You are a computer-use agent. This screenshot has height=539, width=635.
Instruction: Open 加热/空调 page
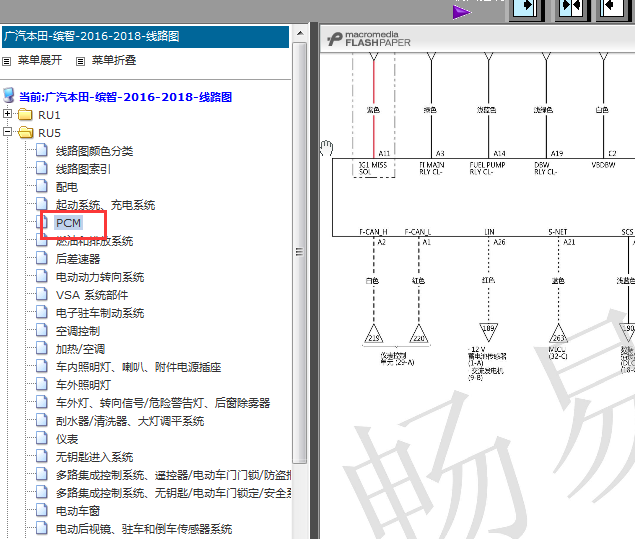click(x=80, y=349)
